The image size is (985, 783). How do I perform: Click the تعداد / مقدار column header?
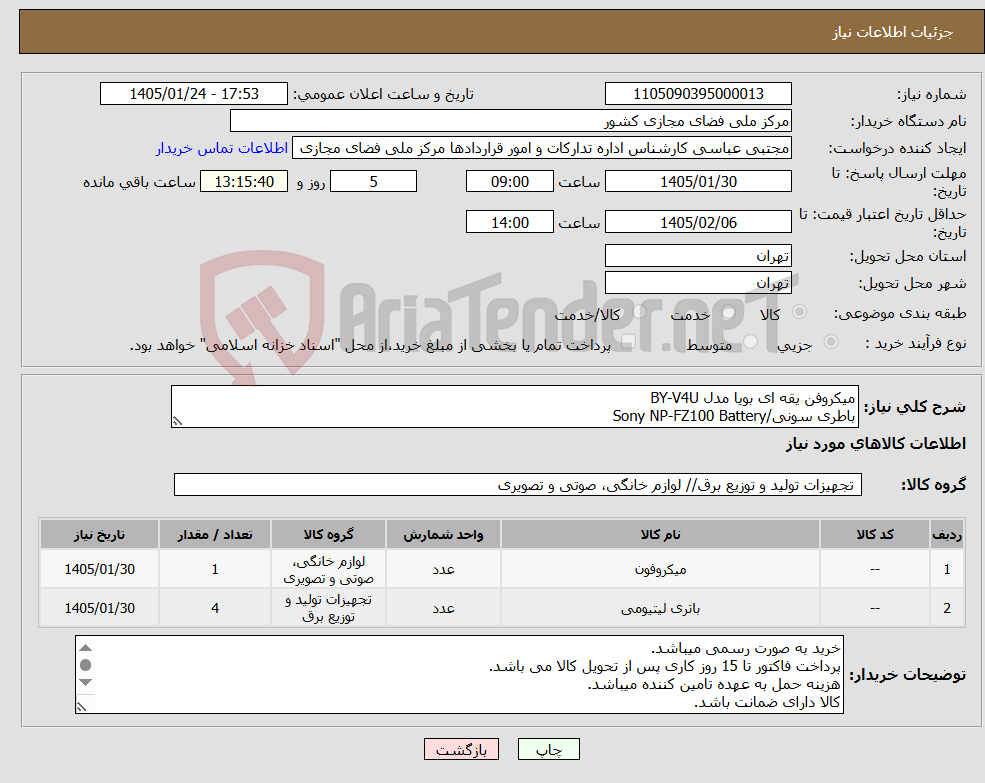point(215,535)
